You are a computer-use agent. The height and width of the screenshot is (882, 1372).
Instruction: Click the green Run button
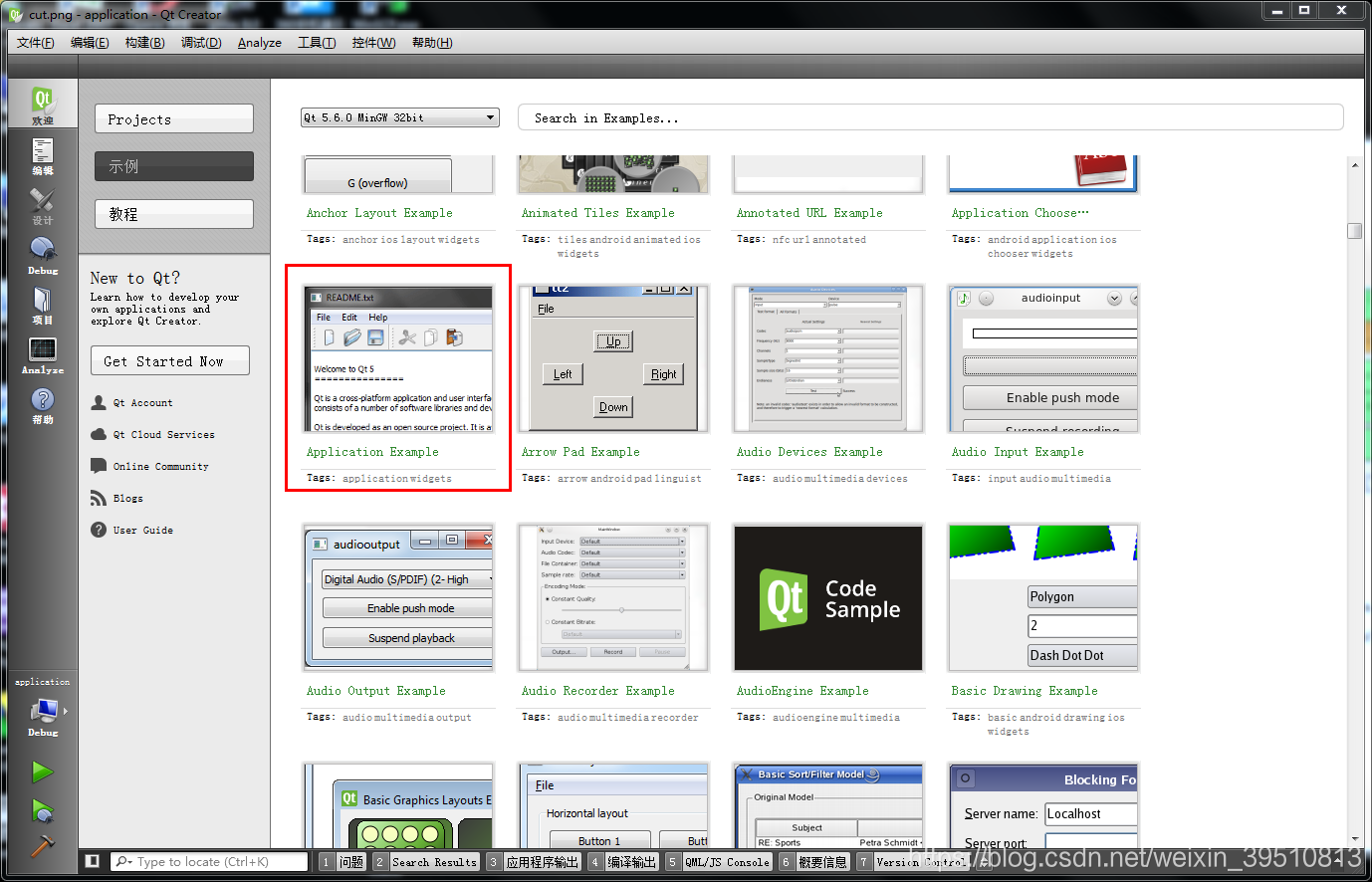pyautogui.click(x=42, y=772)
